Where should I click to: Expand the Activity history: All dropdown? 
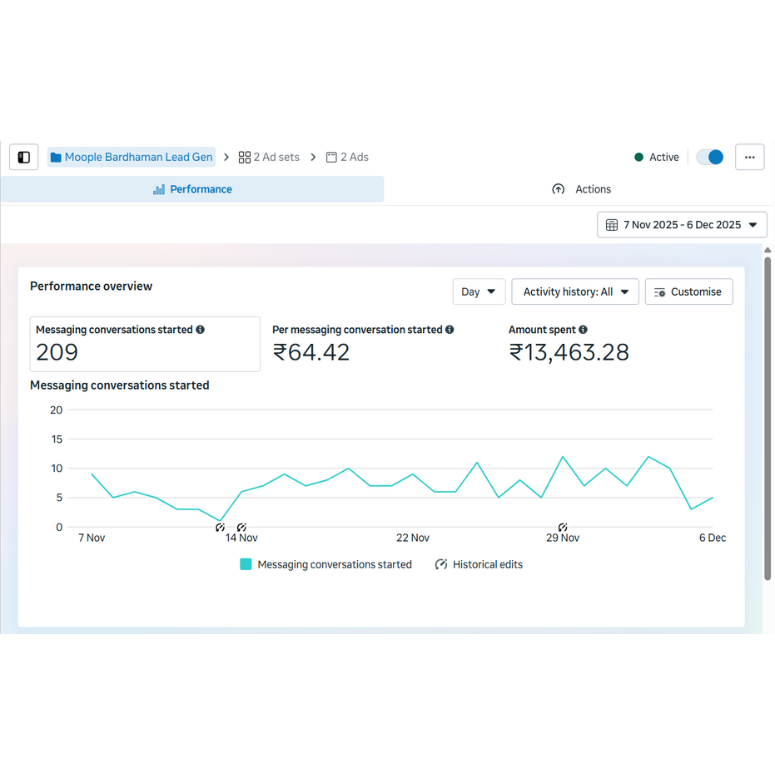tap(575, 292)
